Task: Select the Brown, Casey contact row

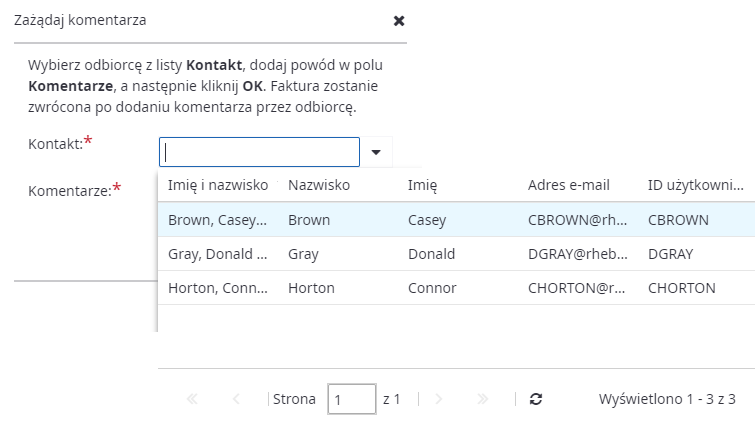Action: pyautogui.click(x=217, y=220)
